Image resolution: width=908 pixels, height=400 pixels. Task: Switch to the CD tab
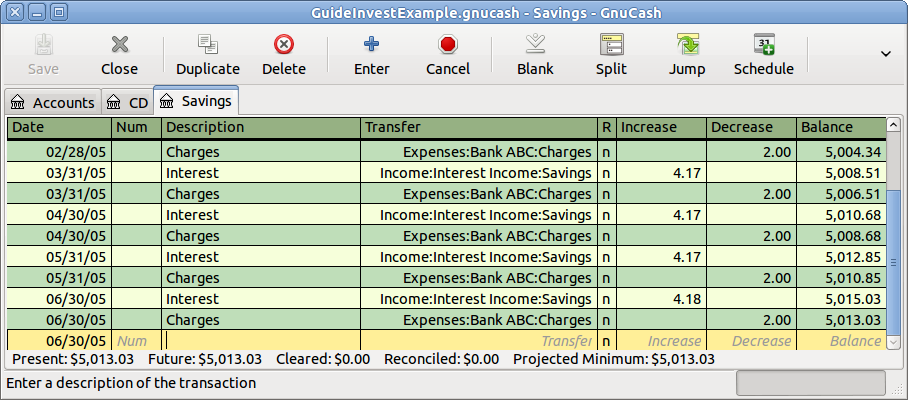pyautogui.click(x=128, y=103)
